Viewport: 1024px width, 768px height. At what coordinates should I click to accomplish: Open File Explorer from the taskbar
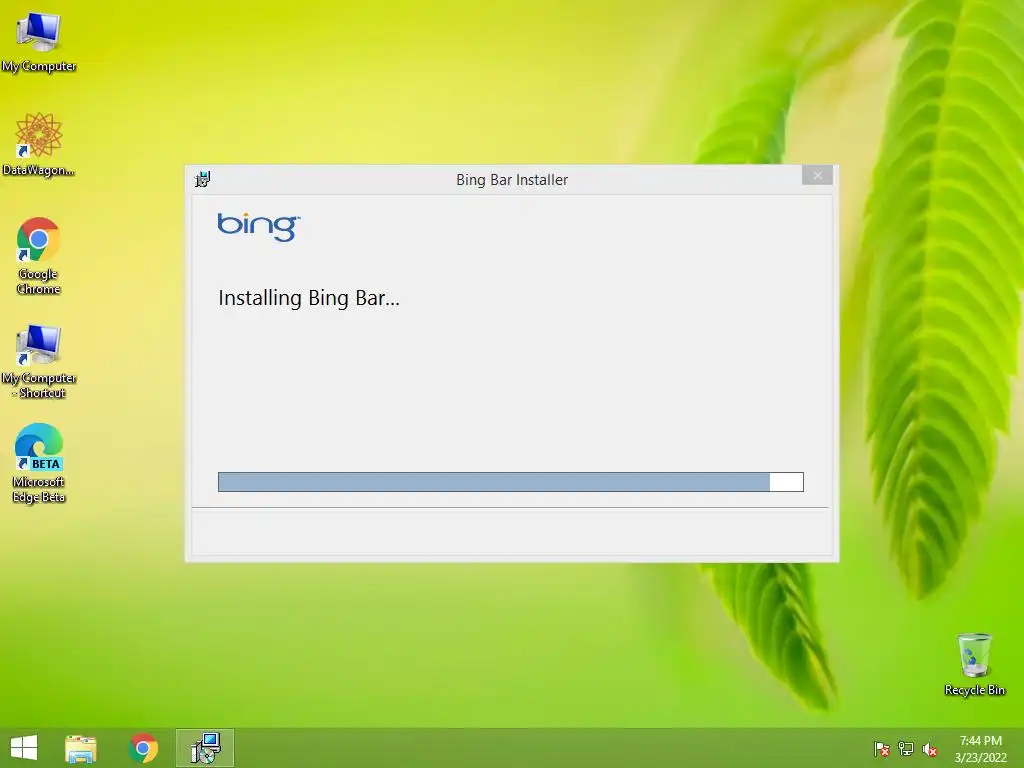[x=81, y=748]
